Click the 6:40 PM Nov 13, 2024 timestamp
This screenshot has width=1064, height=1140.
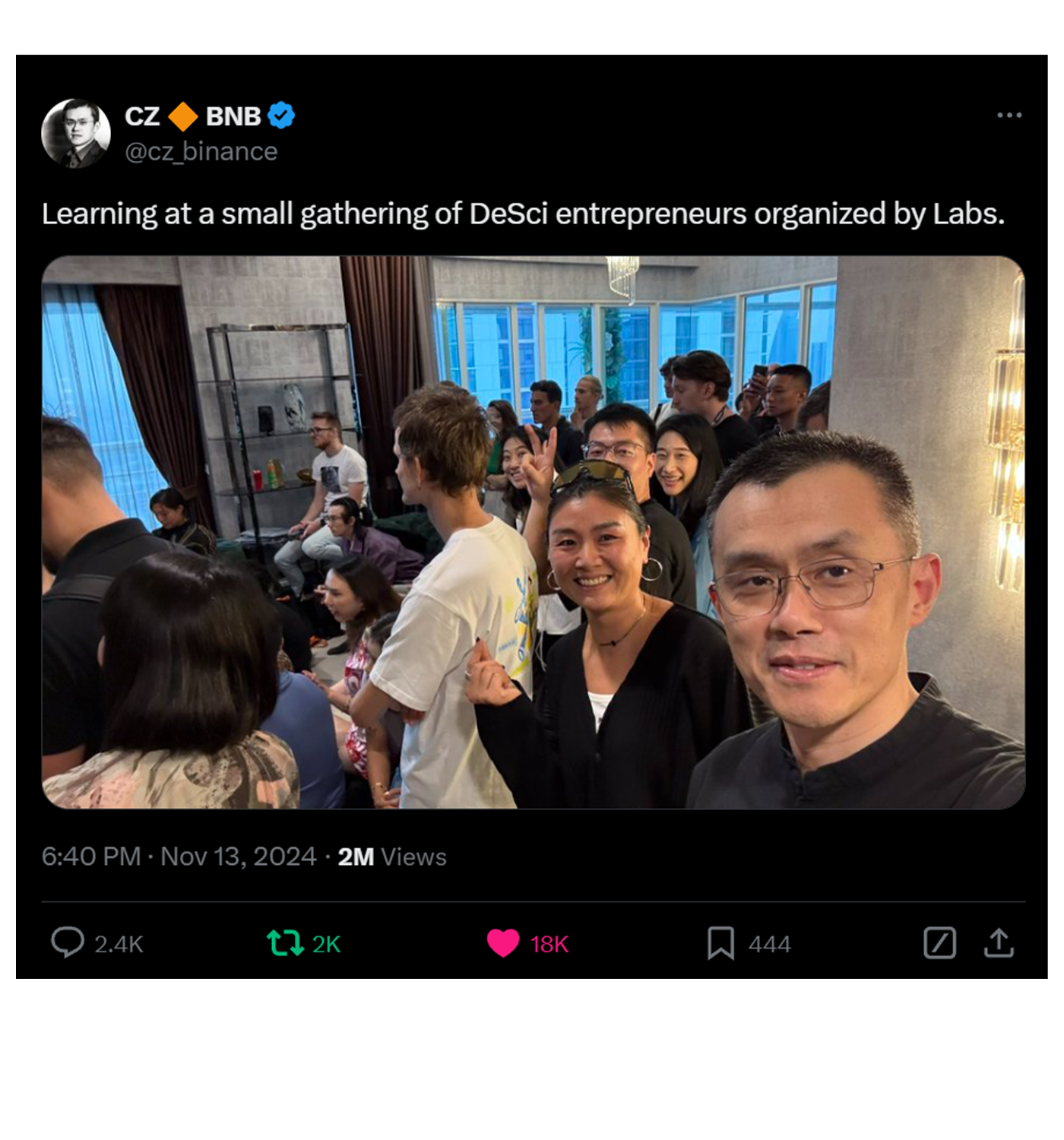[x=179, y=857]
